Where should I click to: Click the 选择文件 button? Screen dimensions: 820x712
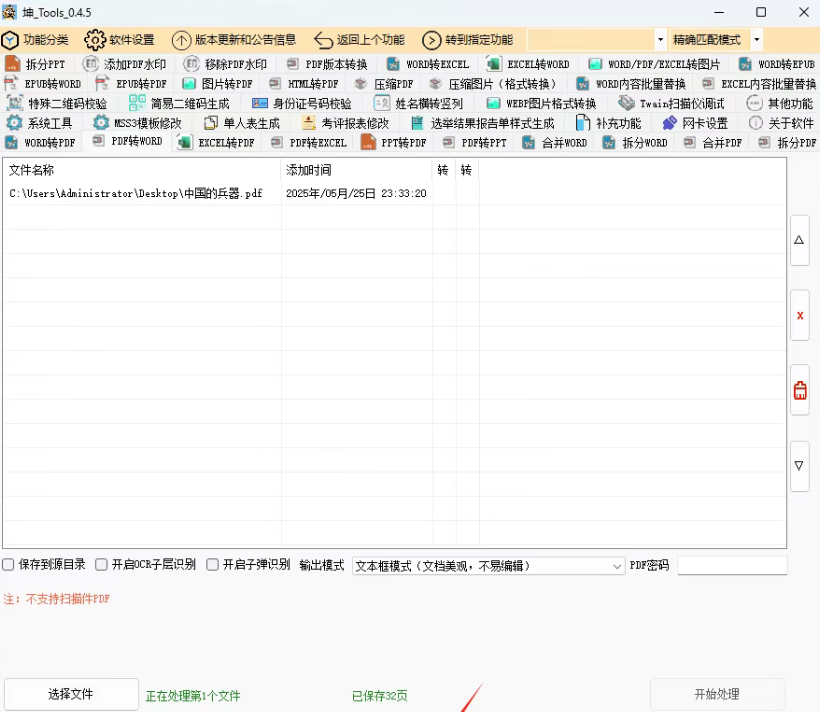click(x=70, y=694)
